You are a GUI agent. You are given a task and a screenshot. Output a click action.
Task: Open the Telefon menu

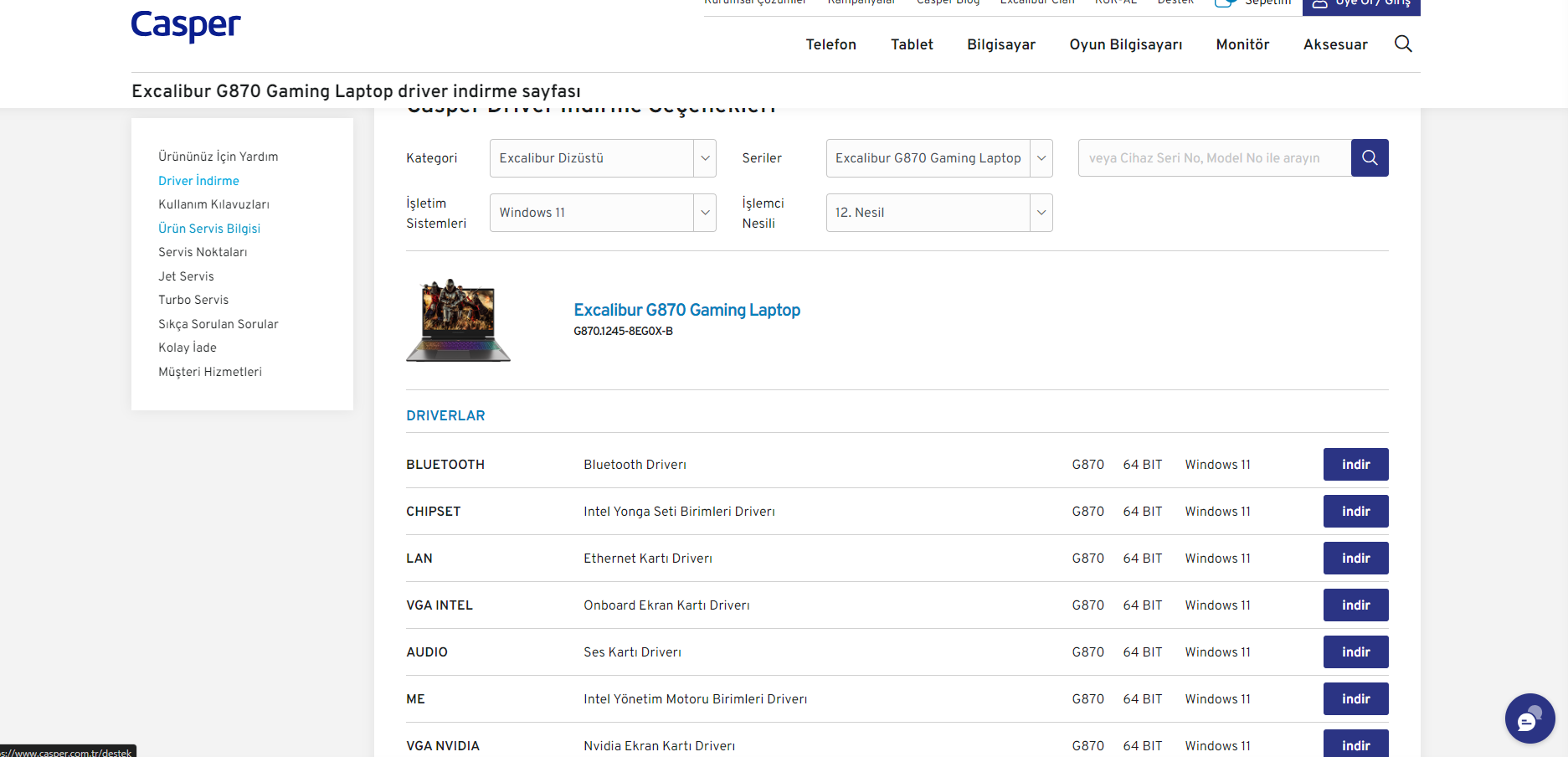coord(831,44)
